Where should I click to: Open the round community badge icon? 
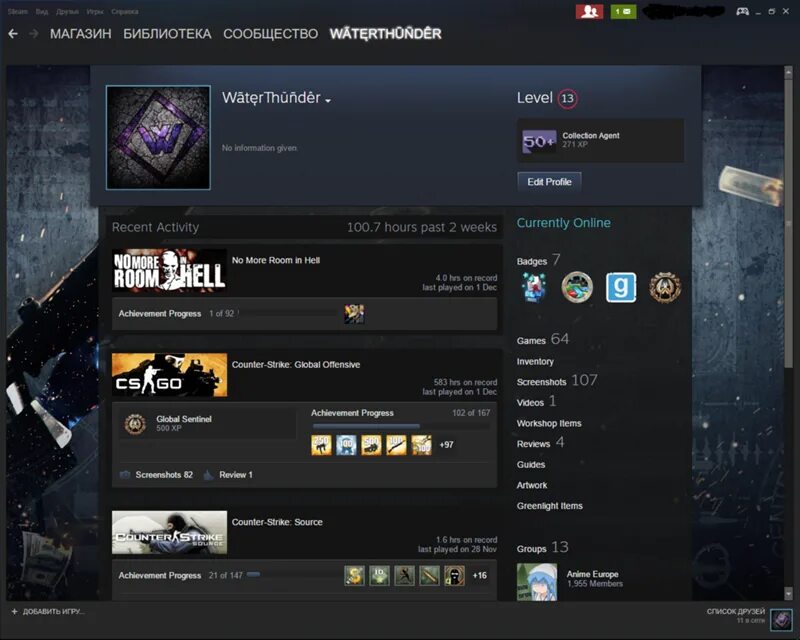(x=577, y=287)
